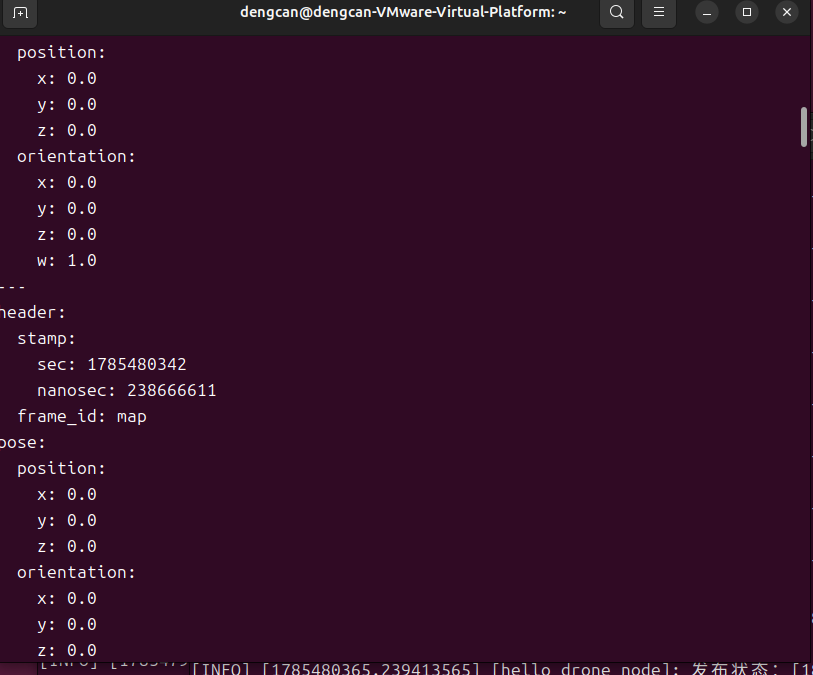Click the terminal scrollbar thumb
This screenshot has height=675, width=813.
click(804, 127)
